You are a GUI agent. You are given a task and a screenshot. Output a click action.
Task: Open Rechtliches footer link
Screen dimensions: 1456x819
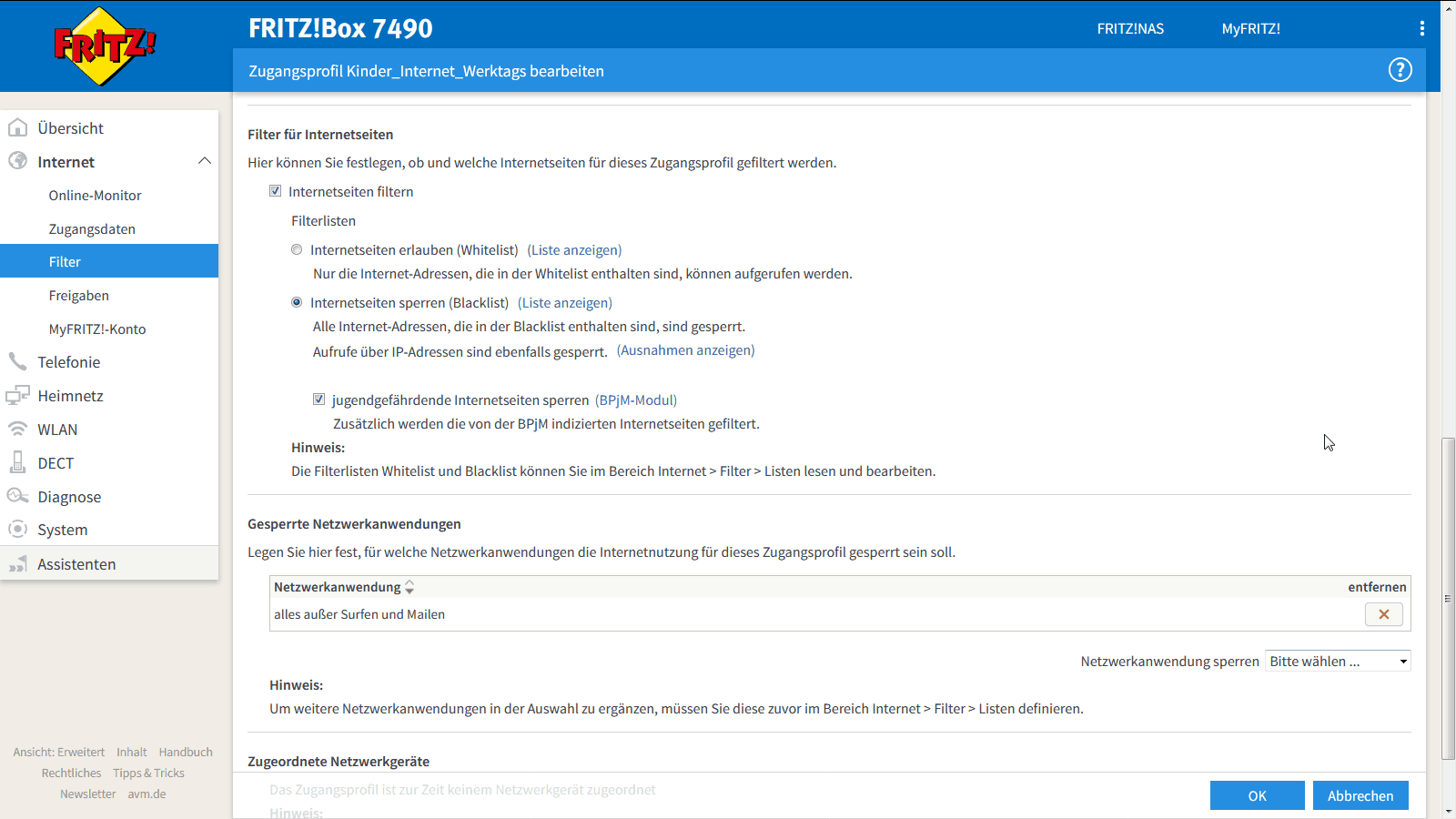71,773
